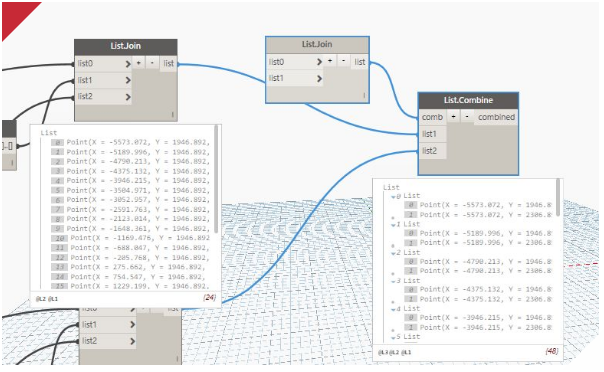Click the list0 input port on the dark-header List.Join

coord(103,64)
